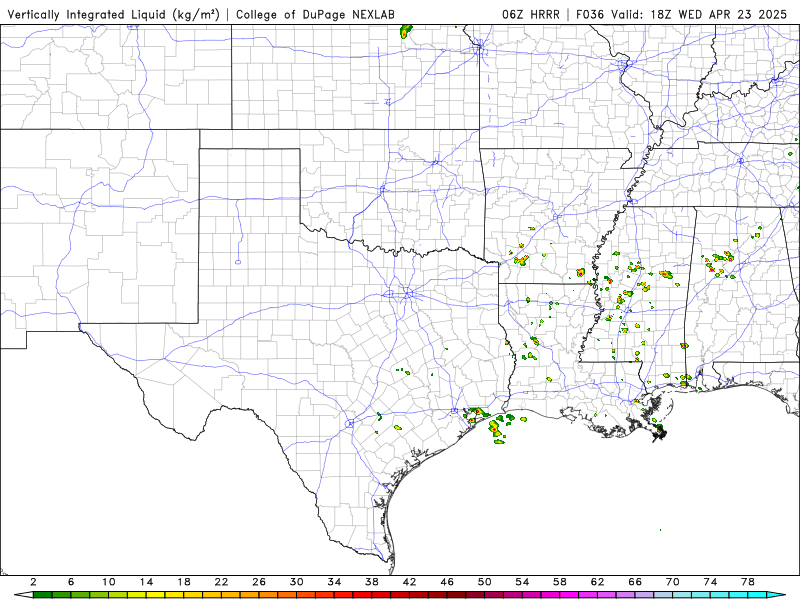Click the colorbar label '38'
The width and height of the screenshot is (800, 600).
tap(372, 582)
